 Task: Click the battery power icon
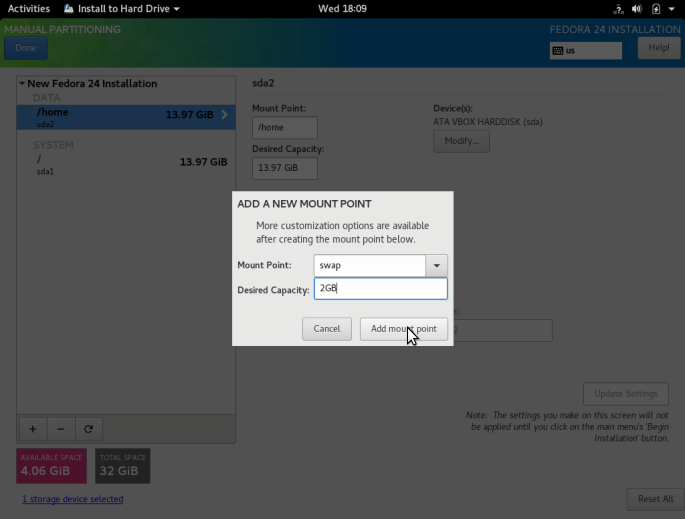(656, 9)
